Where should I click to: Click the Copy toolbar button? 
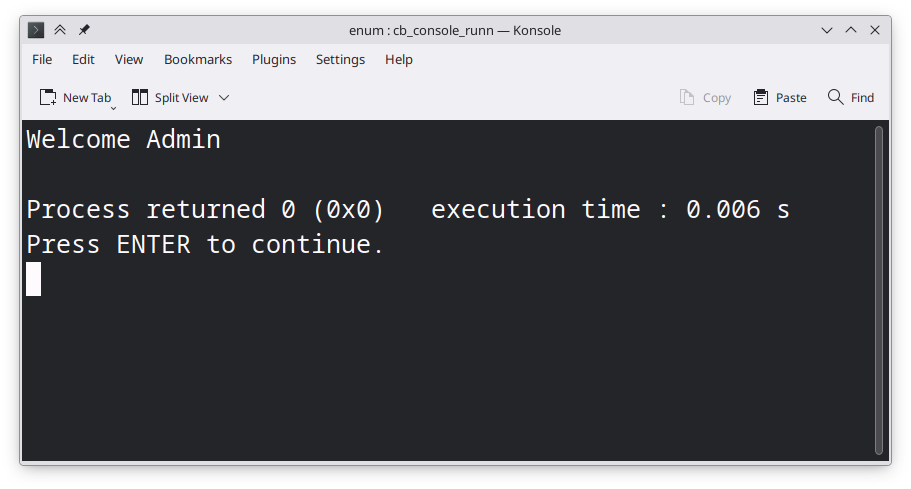click(x=705, y=97)
